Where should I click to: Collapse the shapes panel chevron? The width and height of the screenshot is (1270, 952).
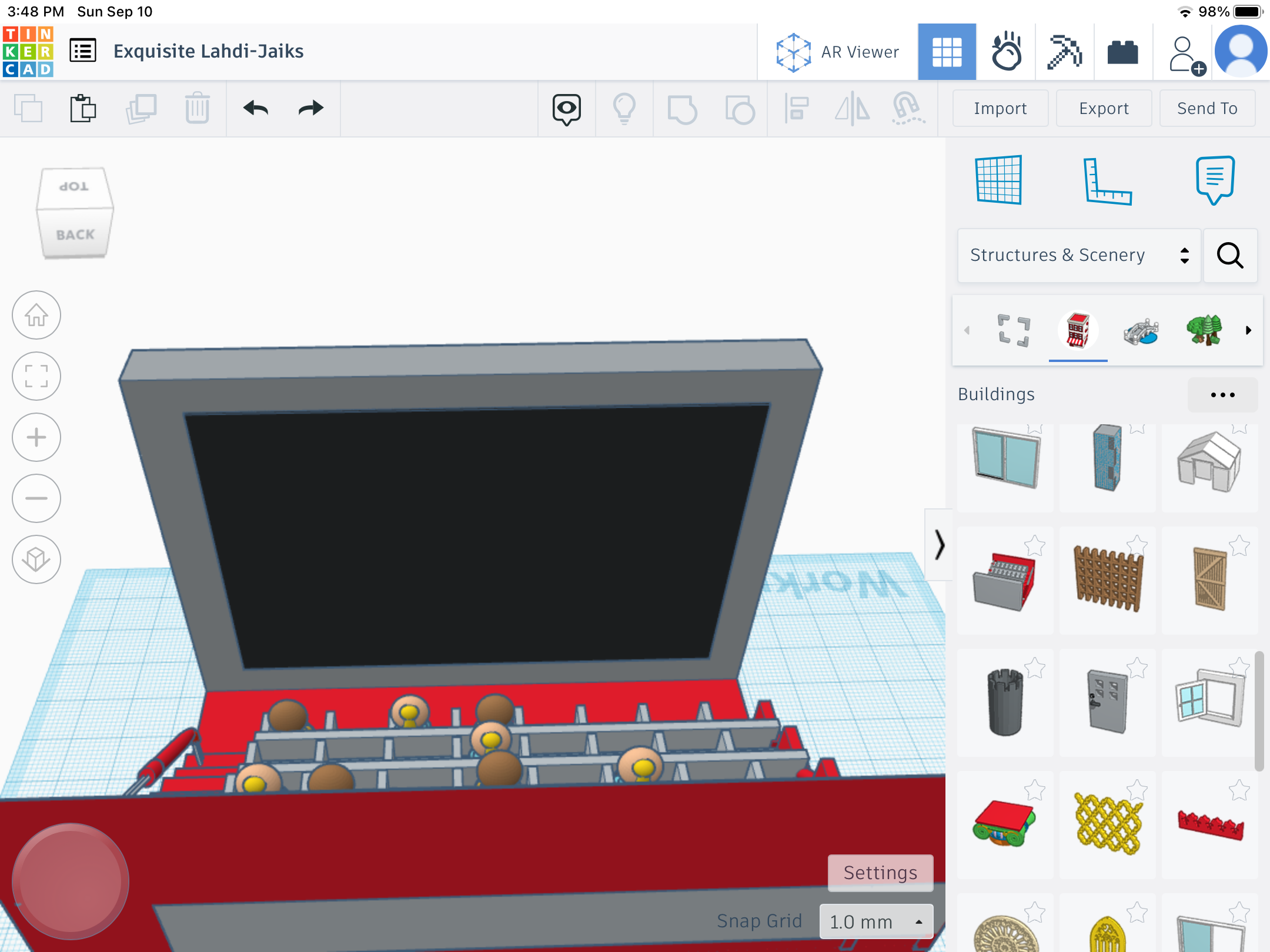click(x=939, y=545)
